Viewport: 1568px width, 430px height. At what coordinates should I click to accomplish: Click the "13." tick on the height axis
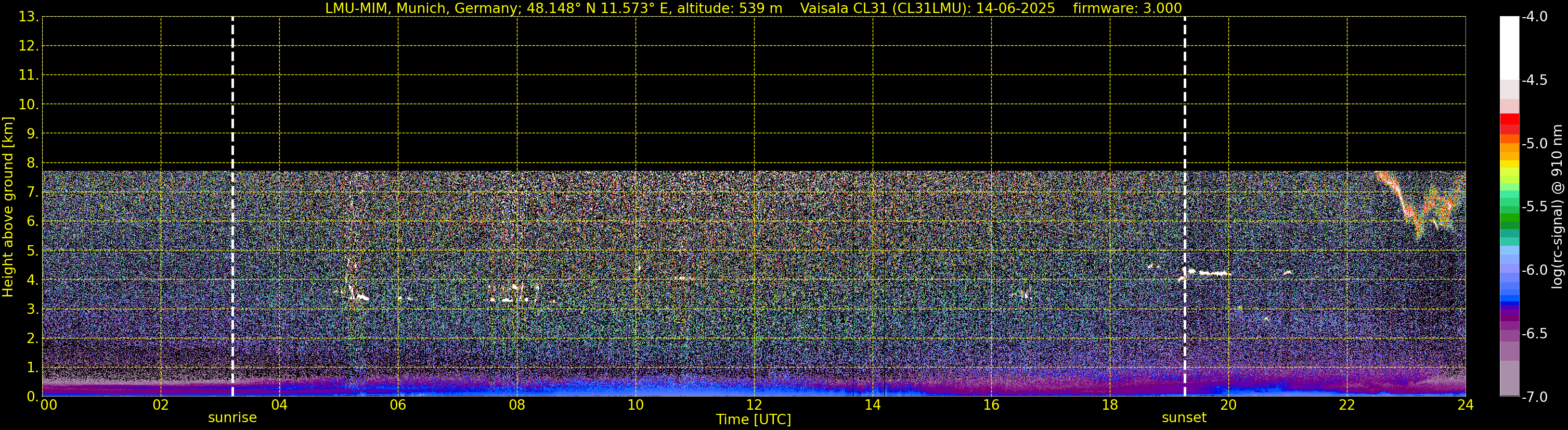28,17
